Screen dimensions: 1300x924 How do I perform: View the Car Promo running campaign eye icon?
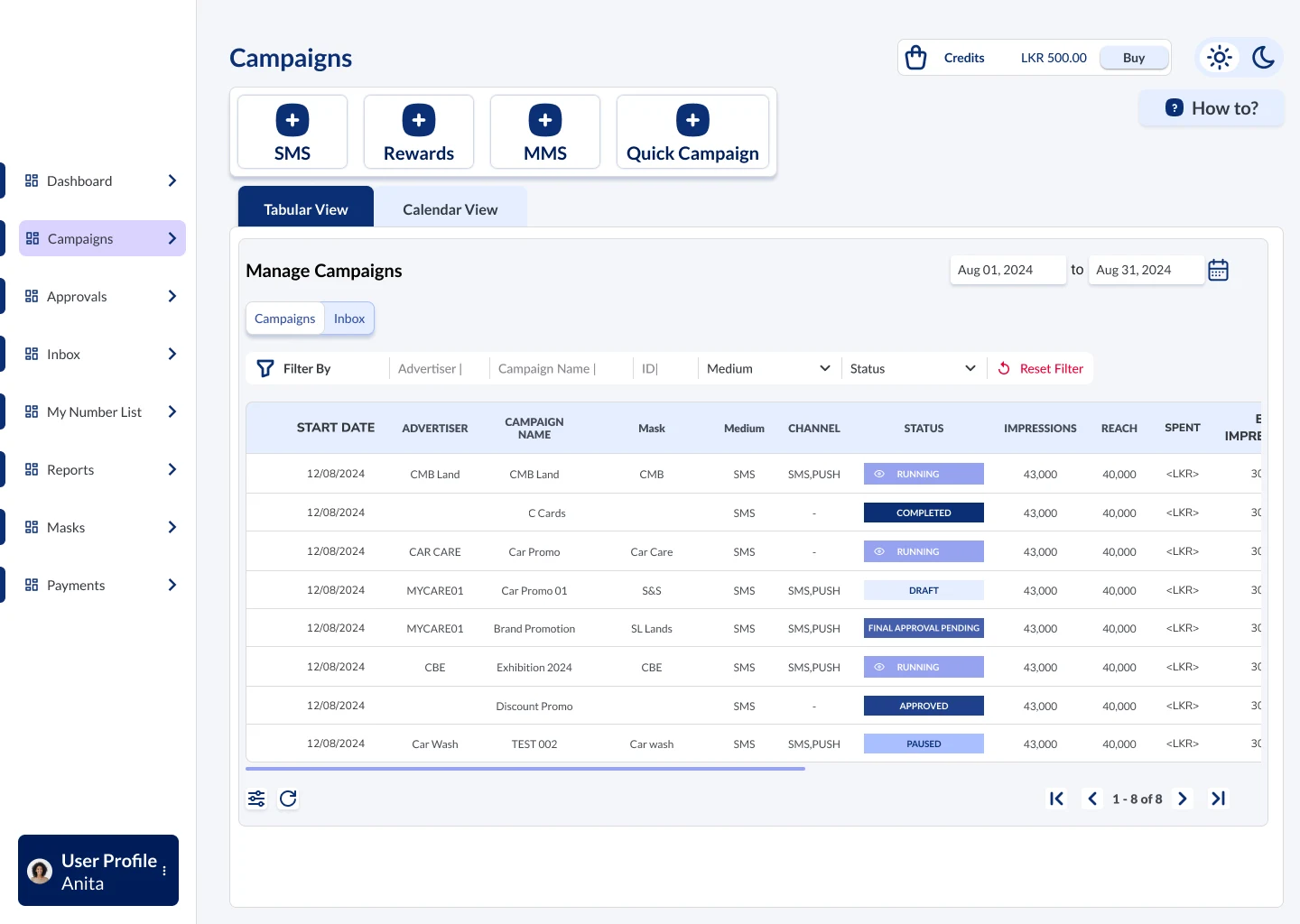[x=879, y=551]
